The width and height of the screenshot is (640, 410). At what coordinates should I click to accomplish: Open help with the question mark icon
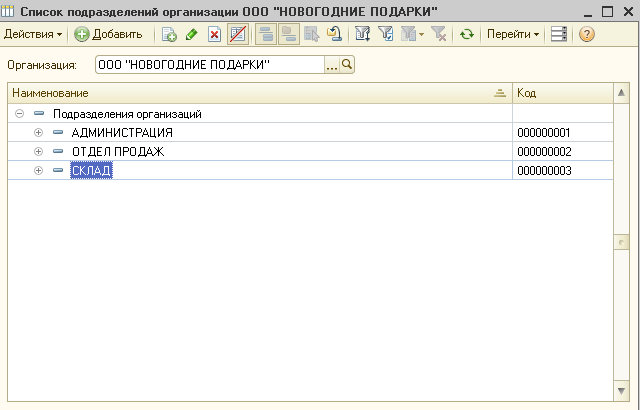click(x=587, y=34)
